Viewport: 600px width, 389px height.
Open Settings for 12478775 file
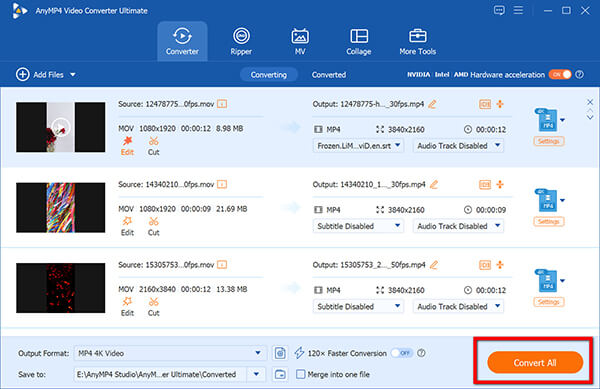coord(548,141)
